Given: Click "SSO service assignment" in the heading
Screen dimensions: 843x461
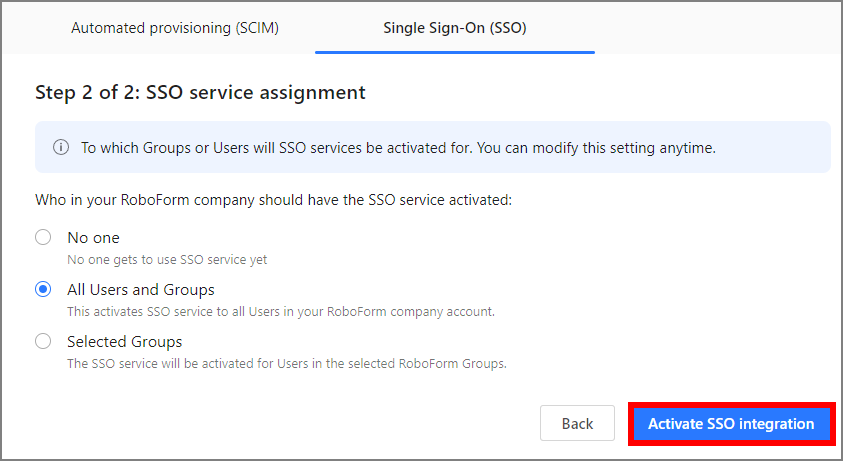Looking at the screenshot, I should (x=256, y=93).
